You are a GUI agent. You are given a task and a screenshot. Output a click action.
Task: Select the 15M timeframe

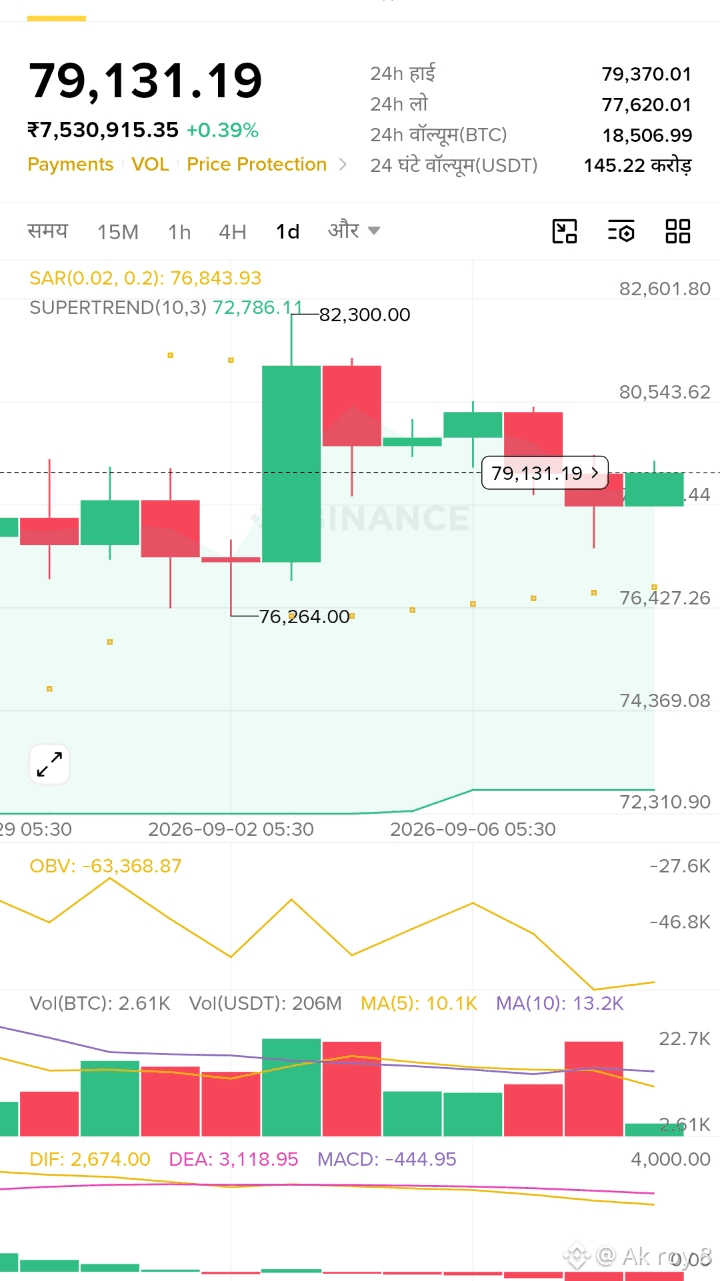[118, 232]
